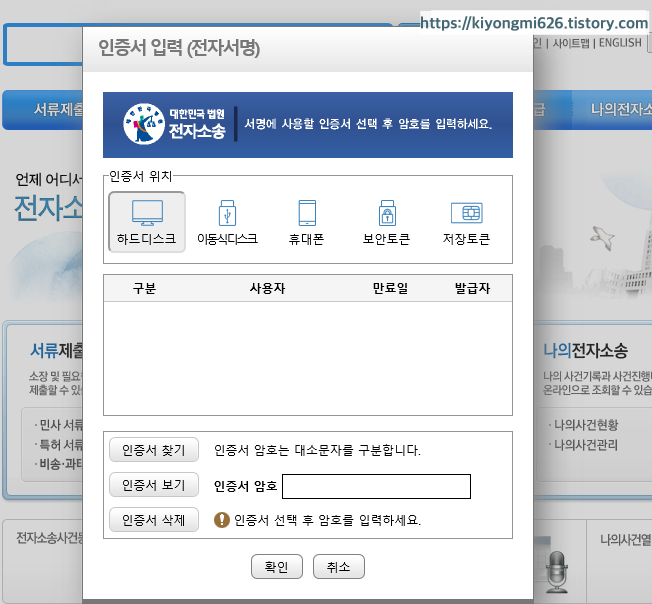Open ENGLISH link in background page
652x604 pixels.
point(620,42)
